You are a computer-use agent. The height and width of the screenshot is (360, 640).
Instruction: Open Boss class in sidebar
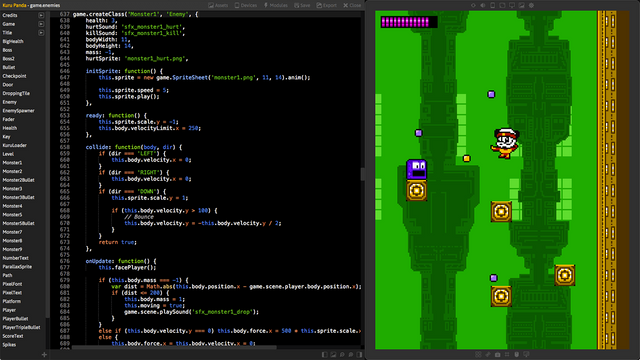[x=7, y=50]
